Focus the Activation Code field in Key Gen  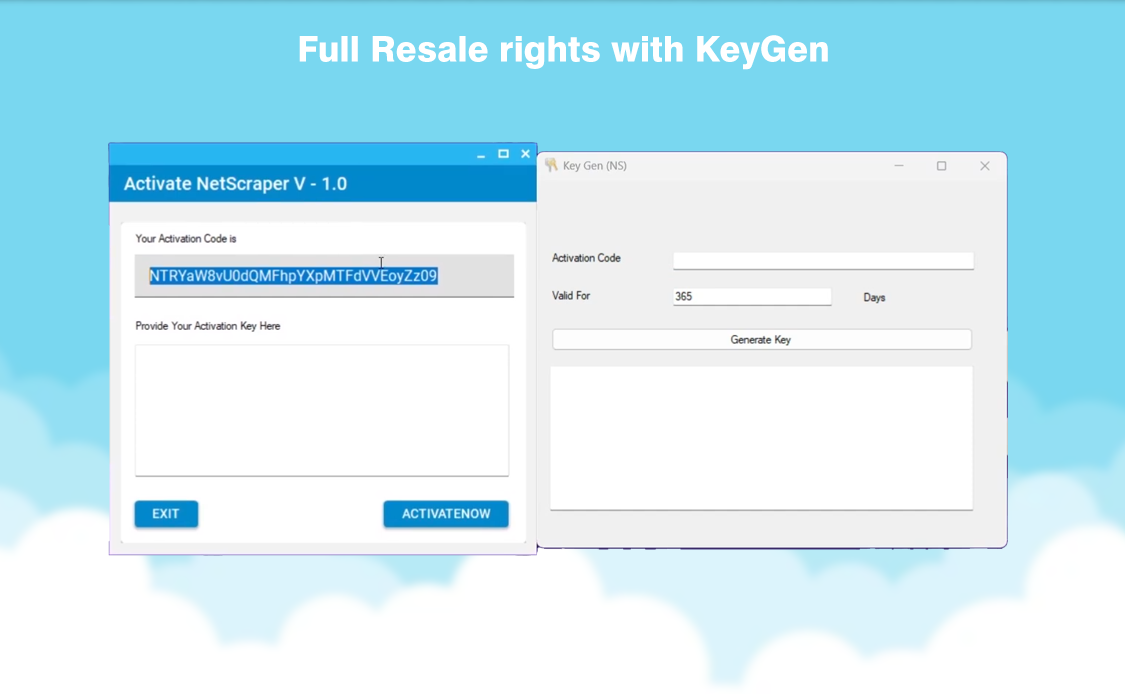tap(823, 260)
